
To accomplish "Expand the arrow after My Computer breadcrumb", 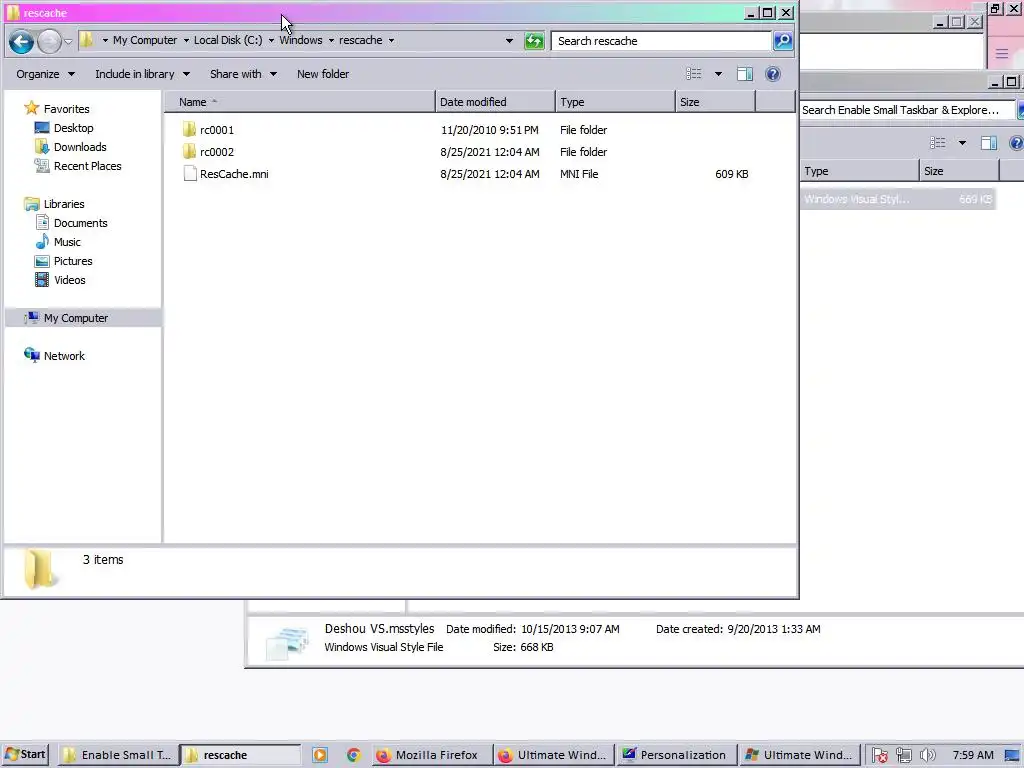I will [x=185, y=40].
